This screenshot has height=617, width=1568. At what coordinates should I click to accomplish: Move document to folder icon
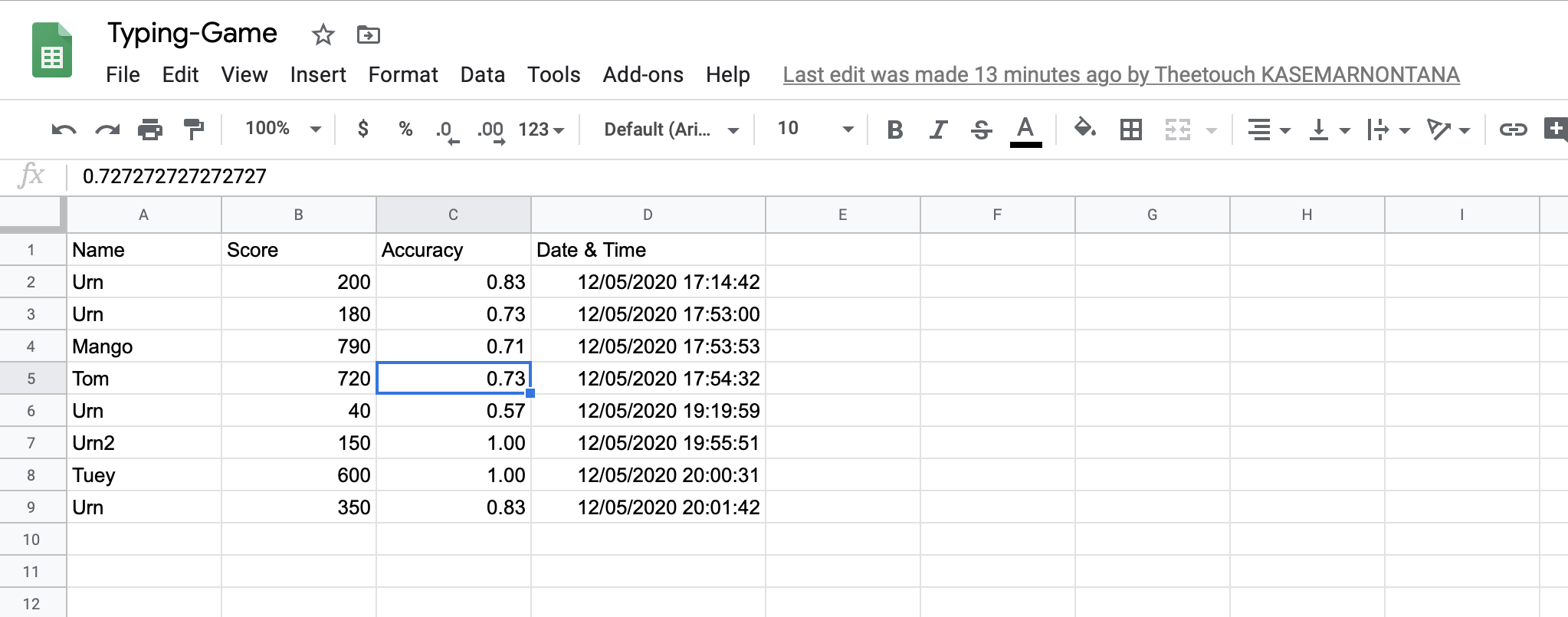pyautogui.click(x=369, y=34)
